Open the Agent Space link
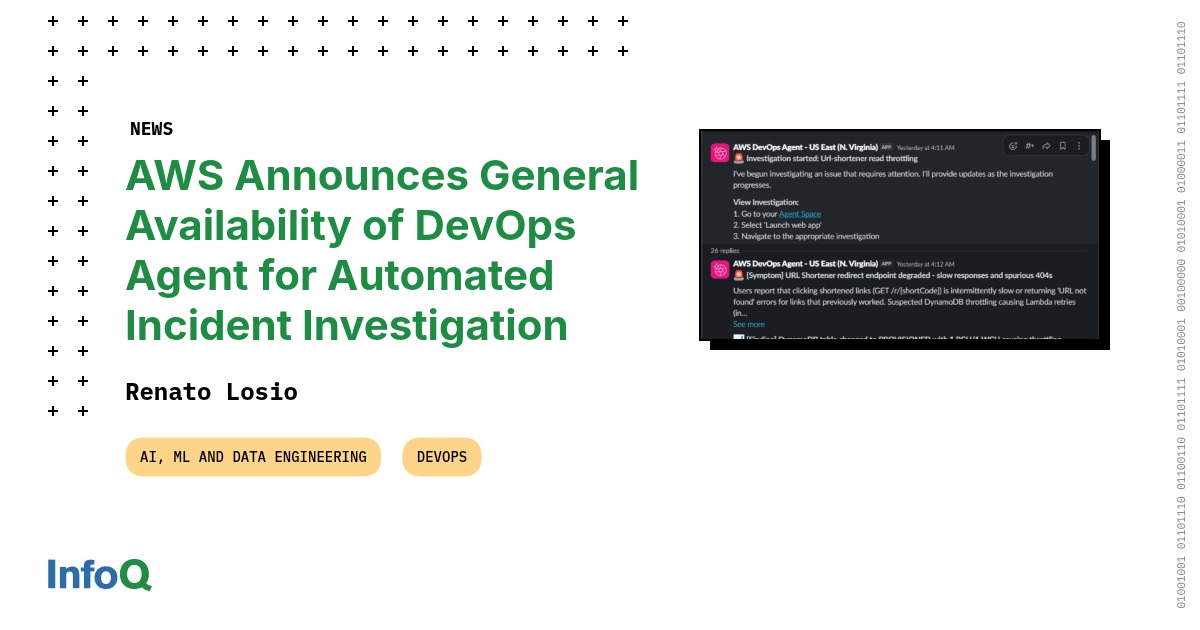The image size is (1200, 630). (x=799, y=214)
